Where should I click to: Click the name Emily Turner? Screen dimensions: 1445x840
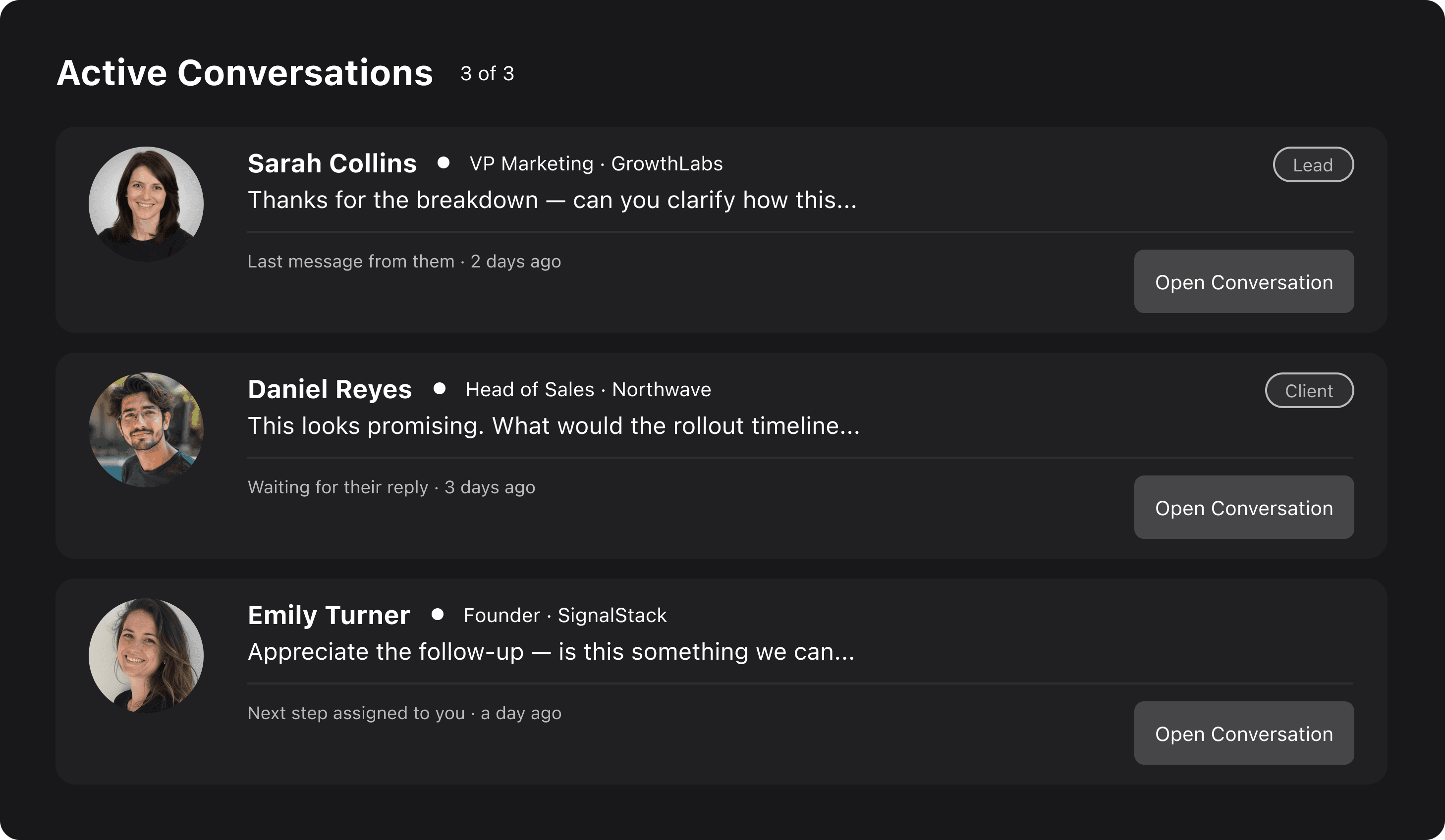click(x=328, y=615)
